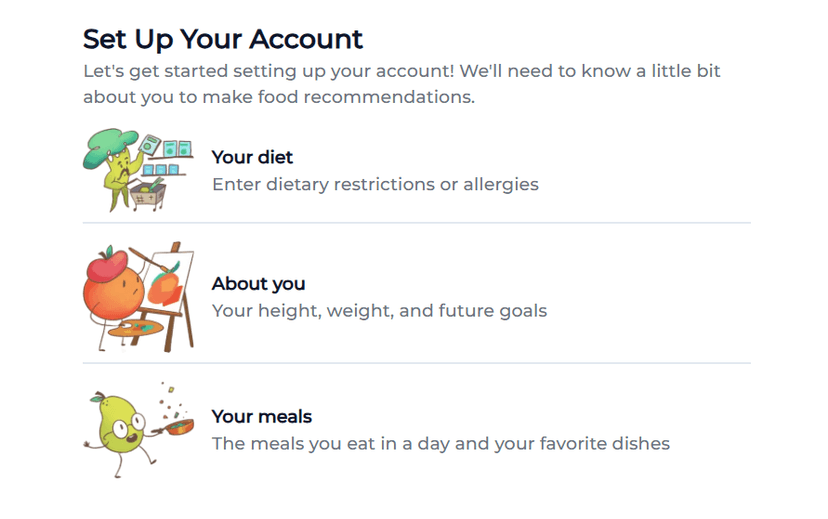Click 'Enter dietary restrictions or allergies' text
This screenshot has width=828, height=519.
(375, 184)
